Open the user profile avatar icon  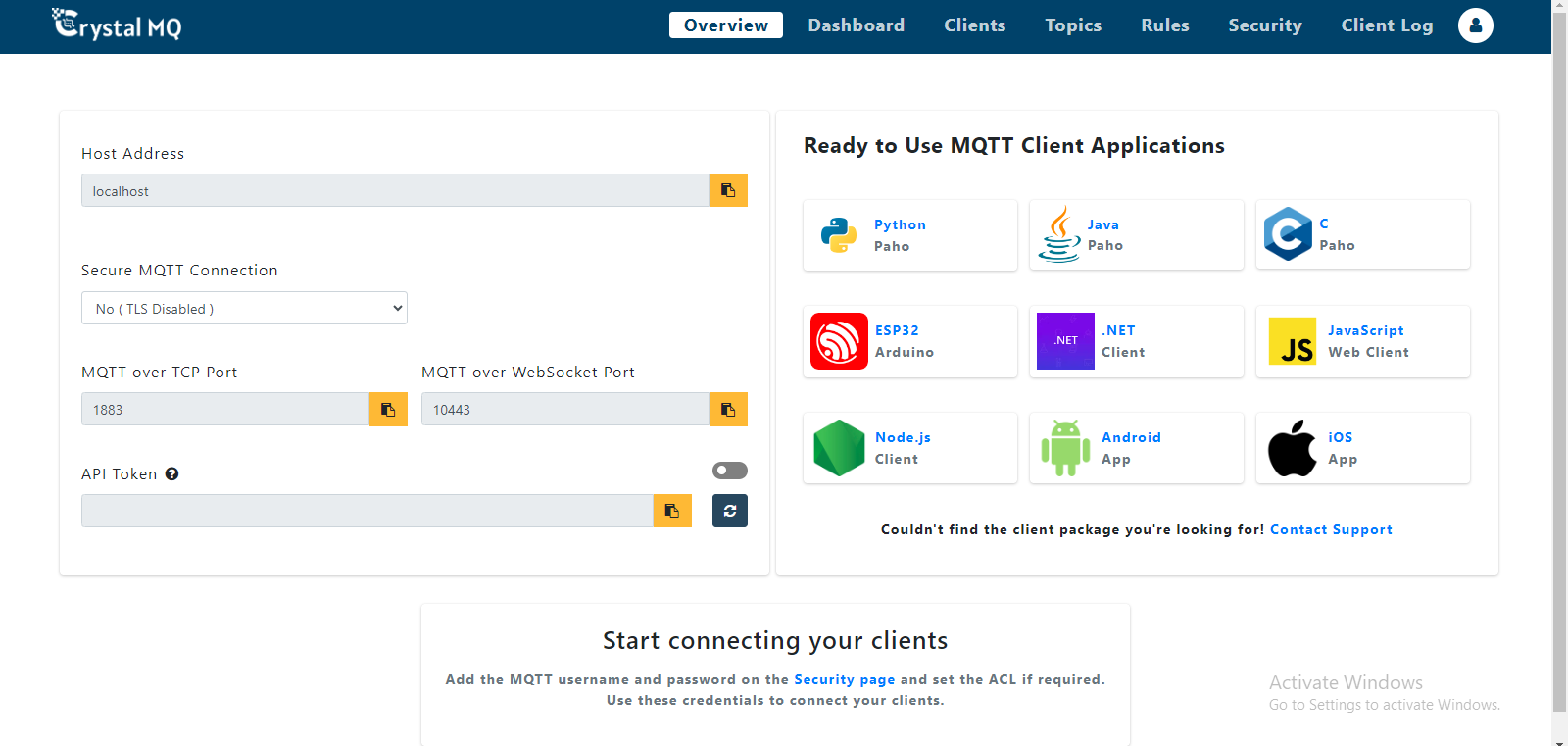tap(1476, 25)
